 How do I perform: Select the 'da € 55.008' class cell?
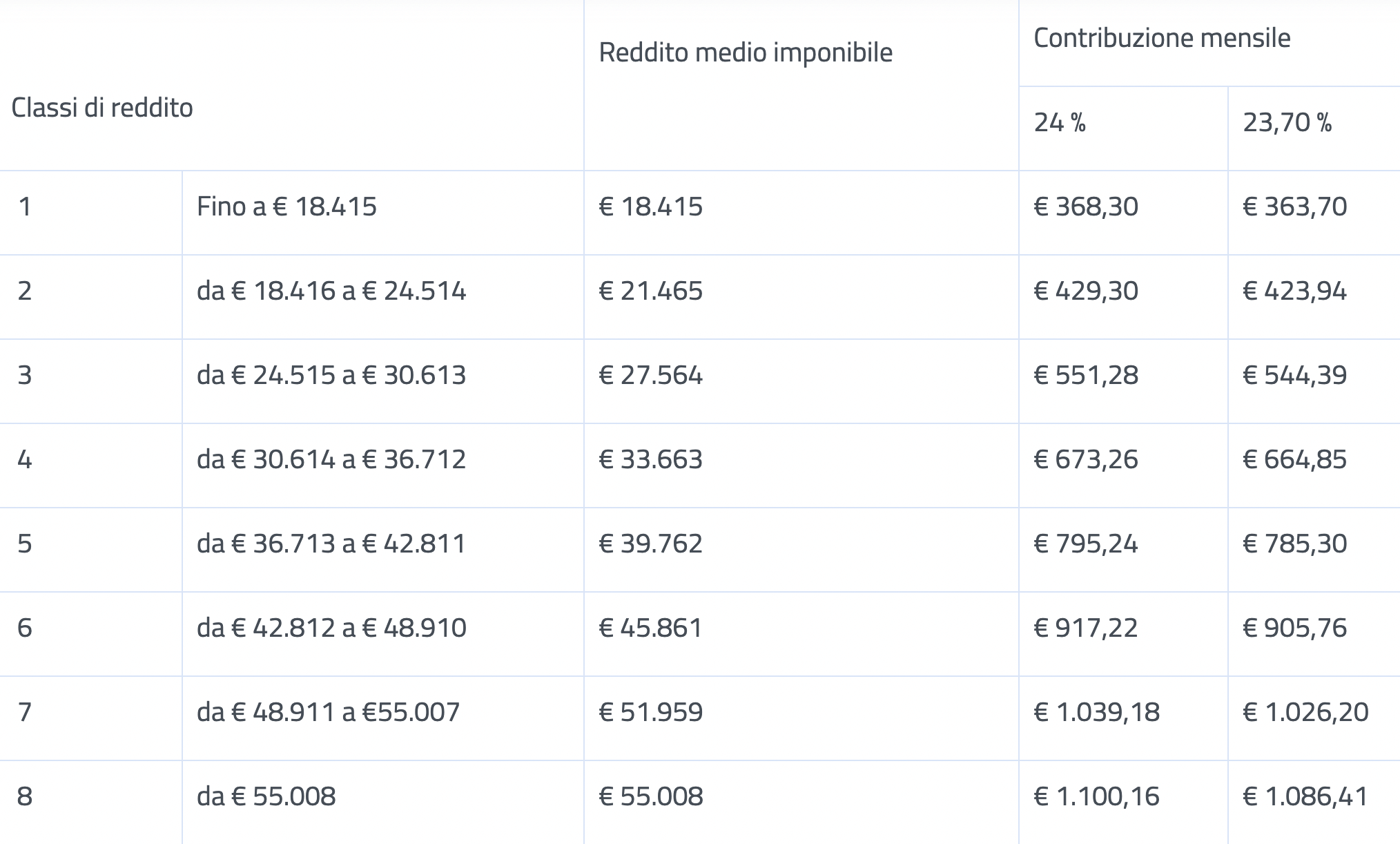(x=266, y=796)
